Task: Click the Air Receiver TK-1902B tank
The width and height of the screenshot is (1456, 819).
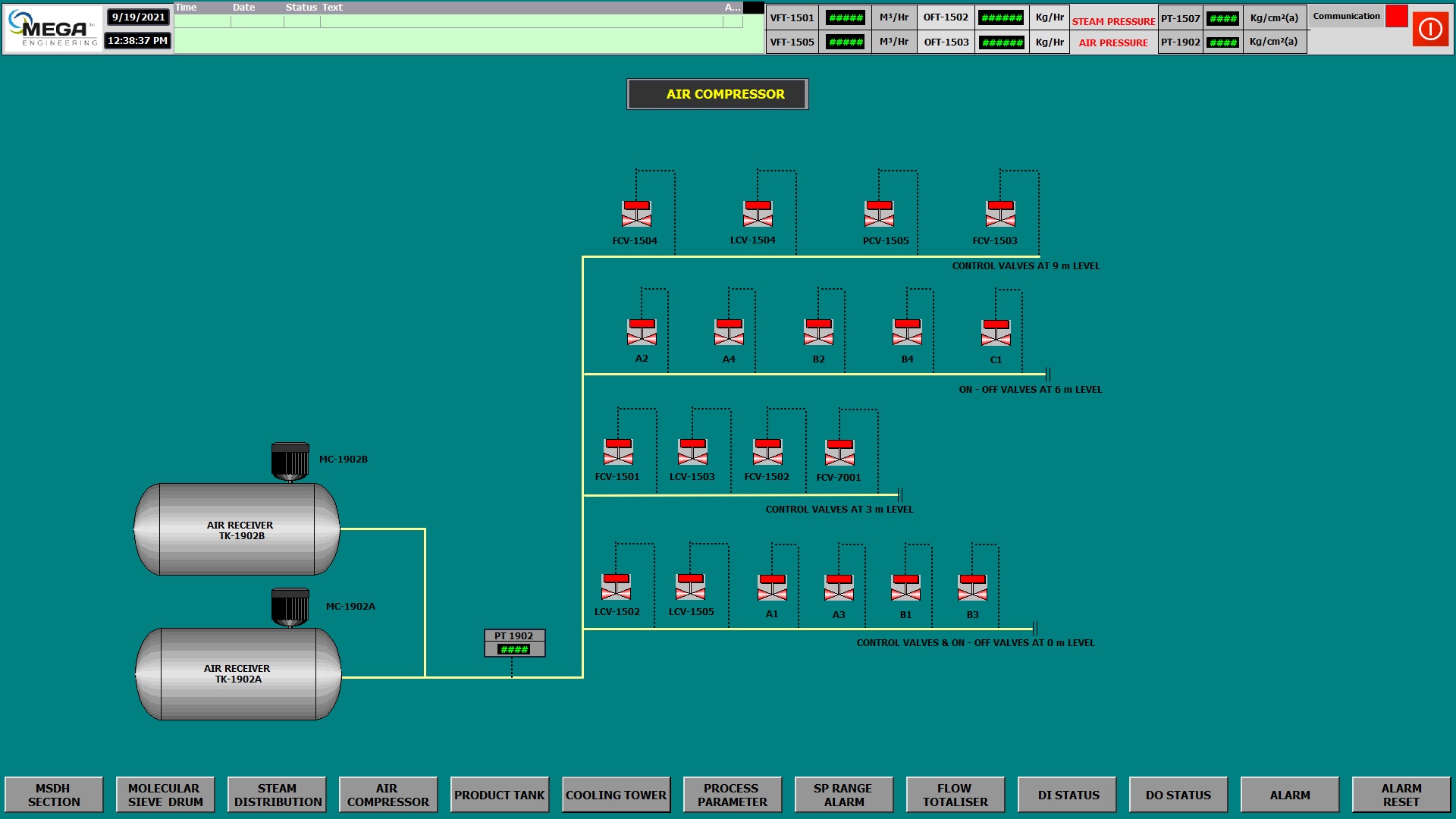Action: coord(237,529)
